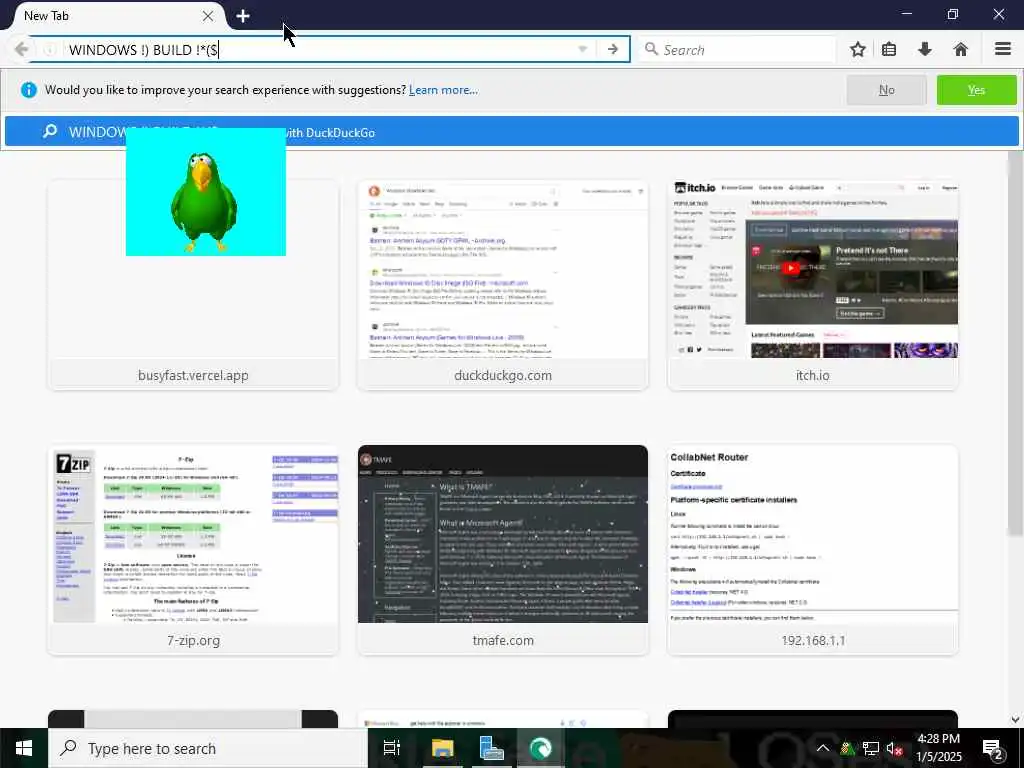The image size is (1024, 768).
Task: Go back with the back arrow
Action: [21, 49]
